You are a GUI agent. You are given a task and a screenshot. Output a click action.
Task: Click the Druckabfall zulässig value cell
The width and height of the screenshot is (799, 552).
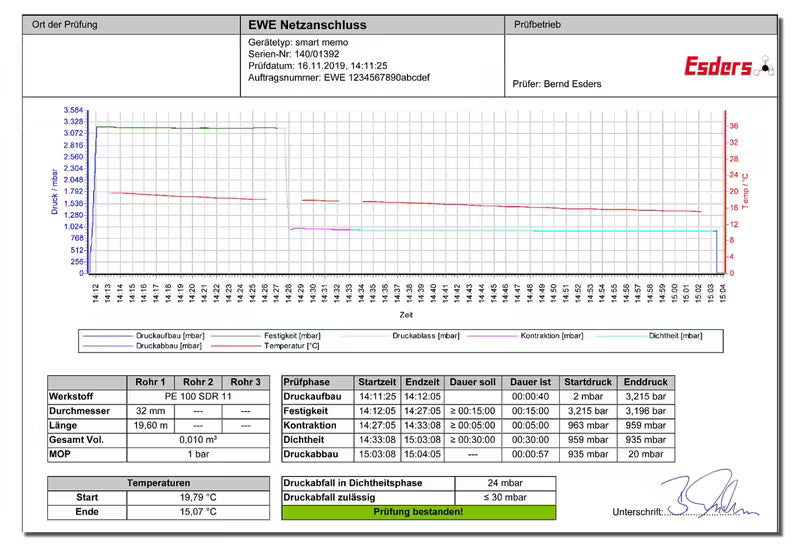pos(505,497)
